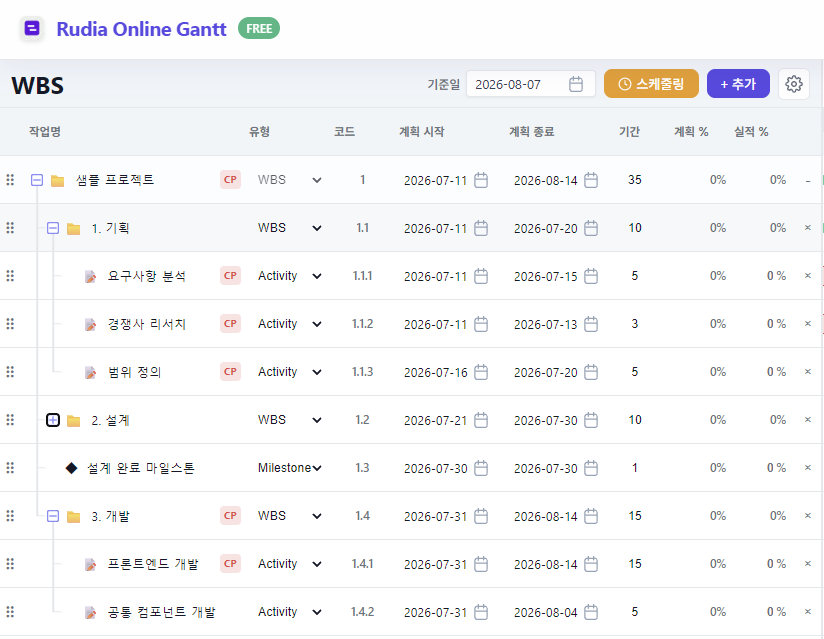Open end date calendar for 프론트엔드 개발

[591, 564]
